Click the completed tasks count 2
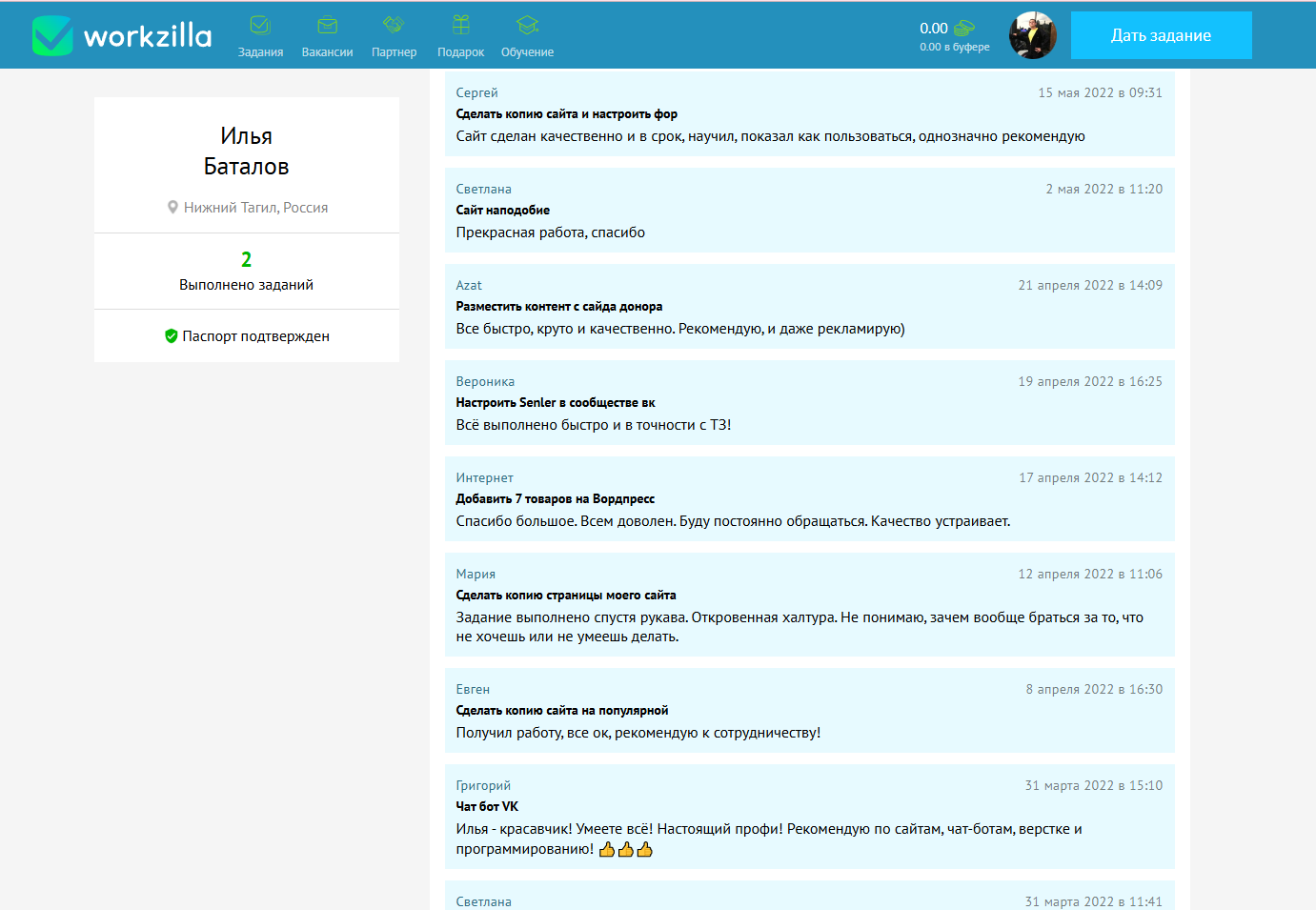 (x=246, y=259)
